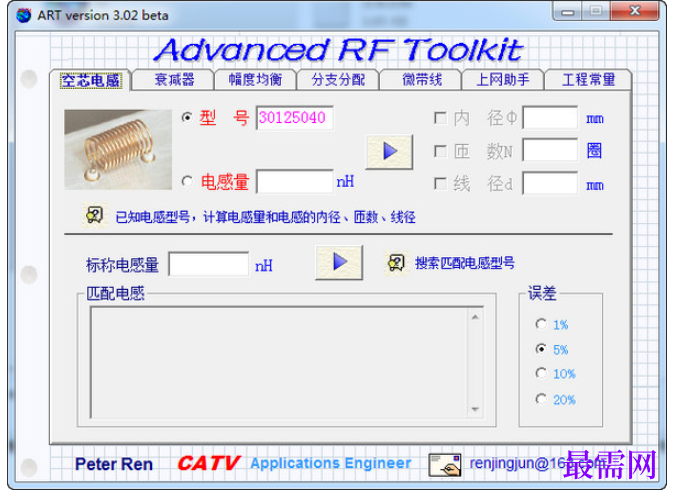The image size is (675, 496).
Task: Select the 分支分配 tab
Action: point(338,80)
